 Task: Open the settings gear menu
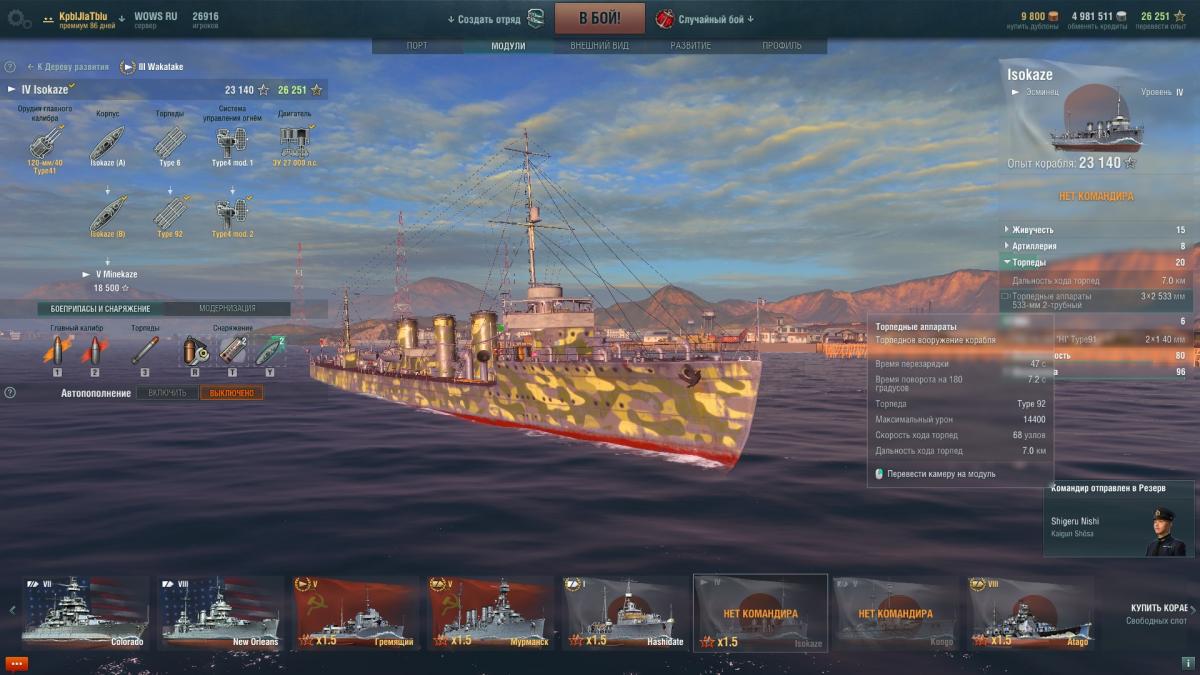(x=18, y=18)
